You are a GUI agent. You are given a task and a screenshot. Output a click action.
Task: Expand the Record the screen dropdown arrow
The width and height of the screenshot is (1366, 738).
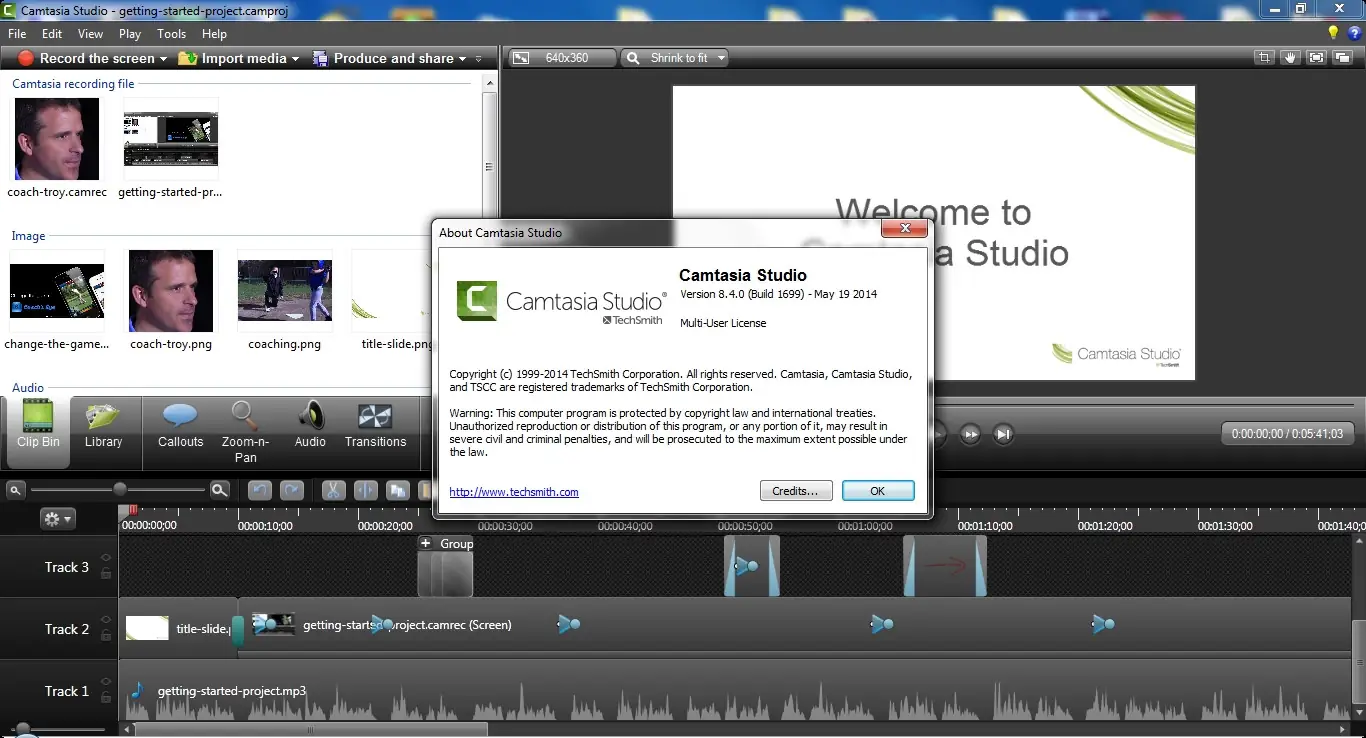click(x=163, y=59)
